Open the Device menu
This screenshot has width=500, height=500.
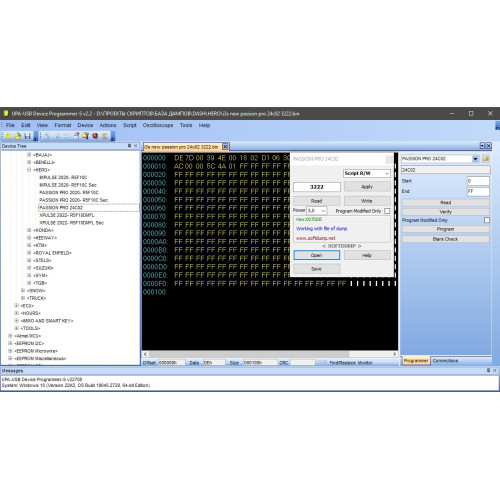coord(85,125)
